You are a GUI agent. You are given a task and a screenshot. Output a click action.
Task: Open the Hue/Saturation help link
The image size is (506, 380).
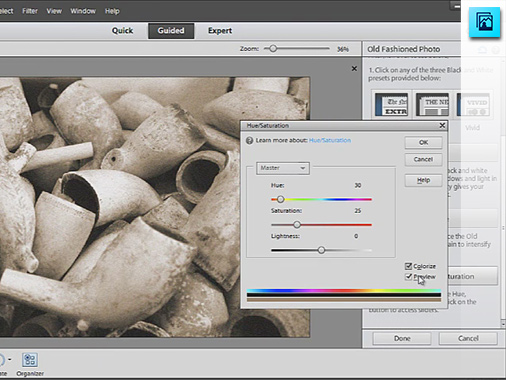[x=330, y=140]
